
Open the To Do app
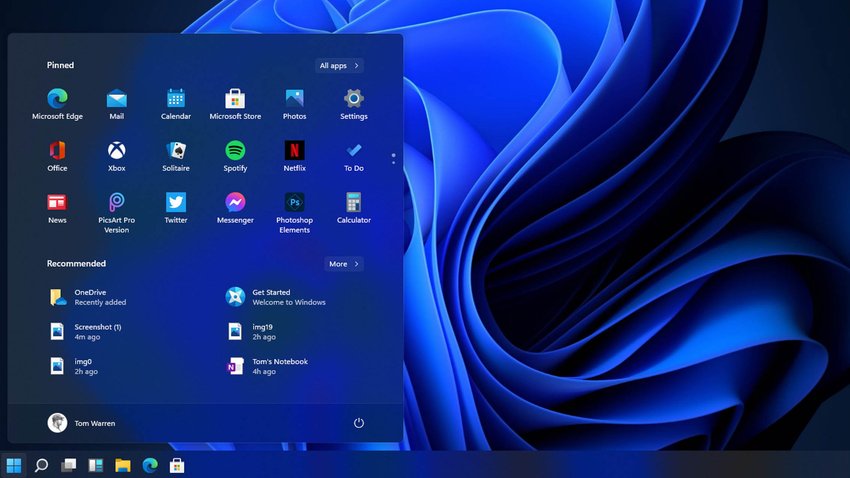pyautogui.click(x=353, y=156)
